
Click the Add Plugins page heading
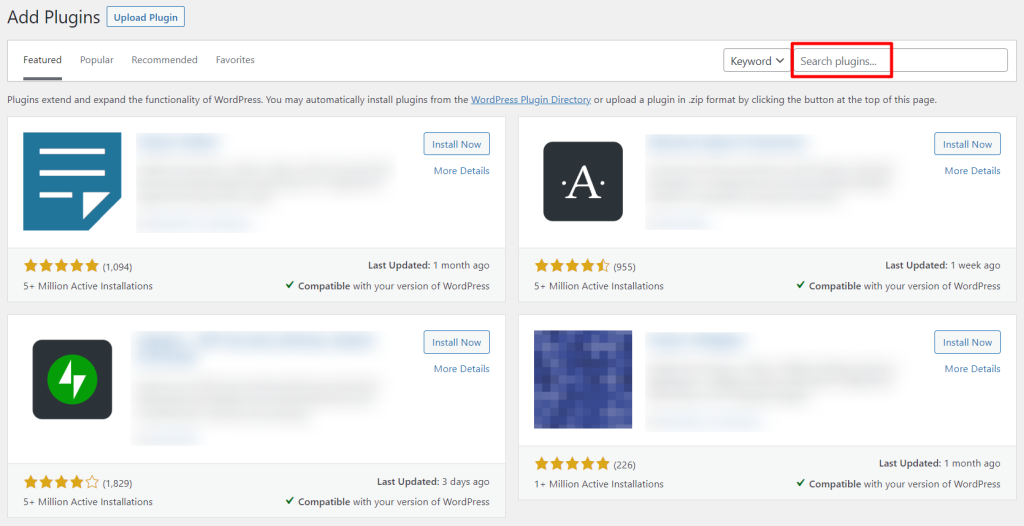click(54, 18)
